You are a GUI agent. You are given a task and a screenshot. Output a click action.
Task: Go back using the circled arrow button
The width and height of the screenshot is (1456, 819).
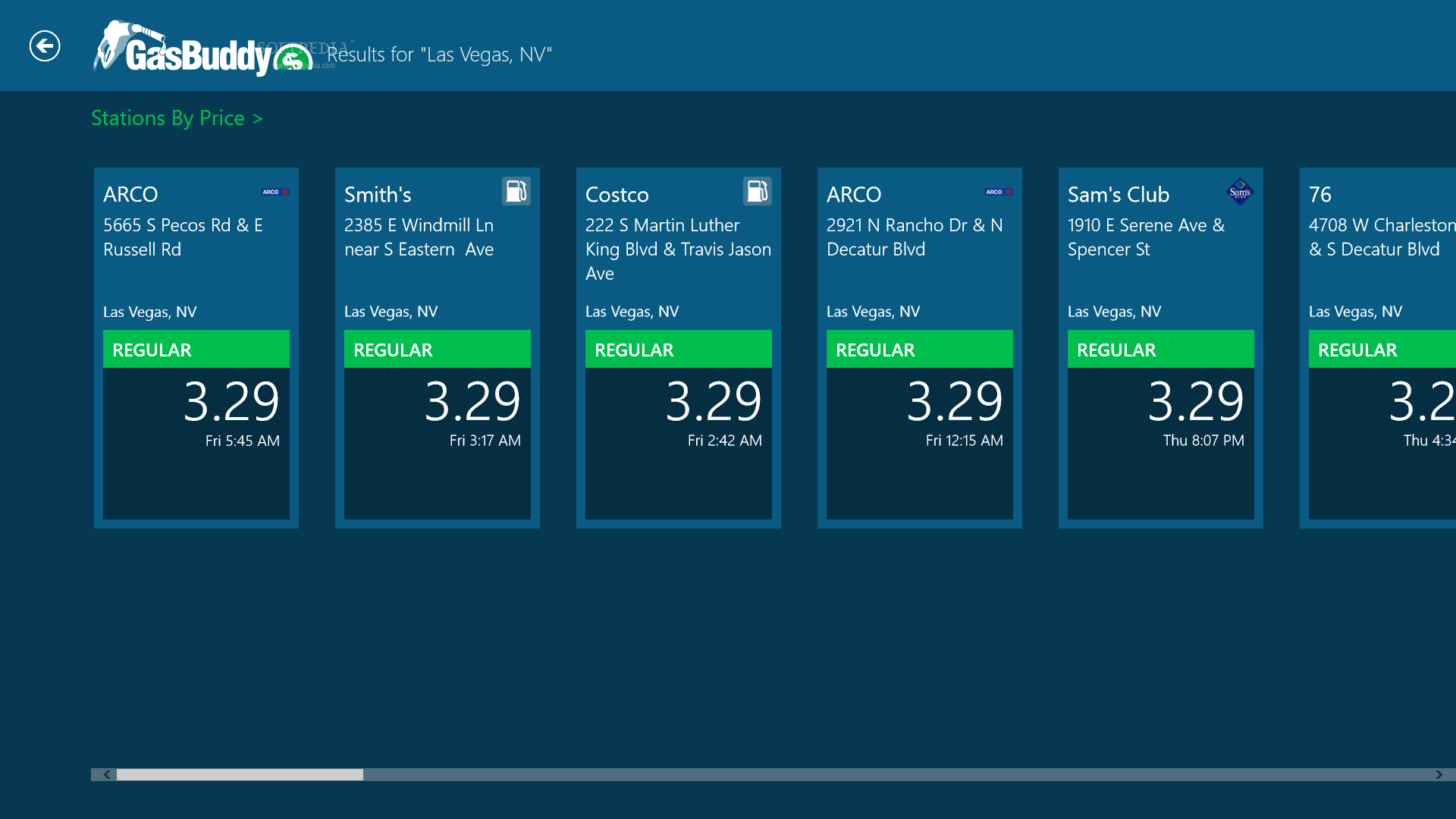[x=45, y=46]
